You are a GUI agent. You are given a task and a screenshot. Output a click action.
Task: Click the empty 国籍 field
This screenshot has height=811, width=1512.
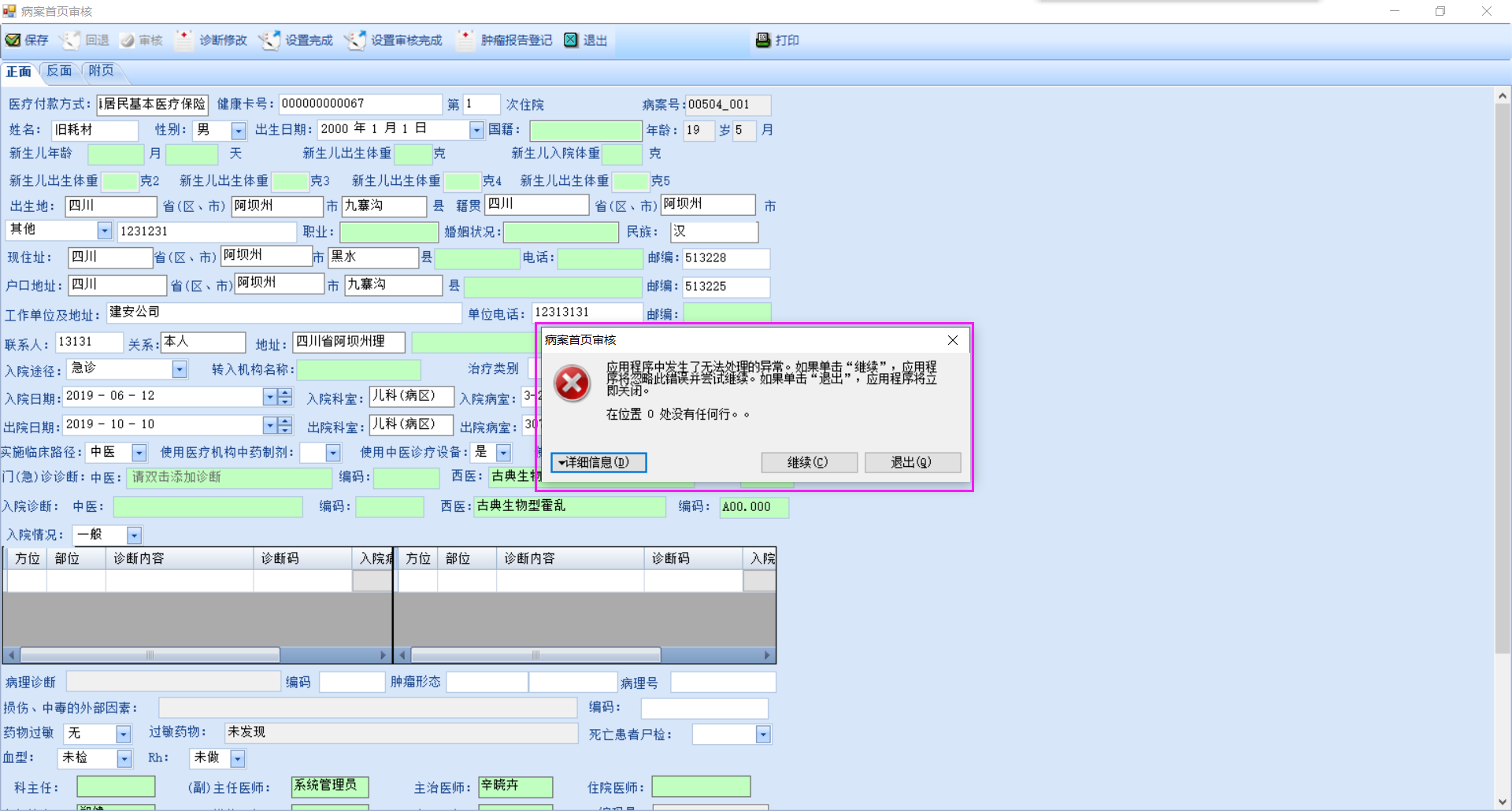[586, 130]
